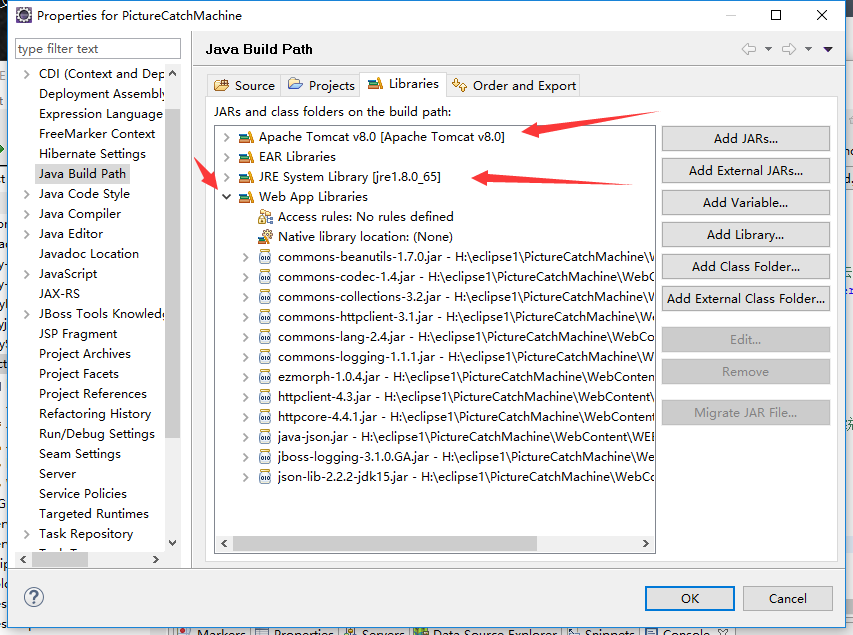Click the EAR Libraries icon
Image resolution: width=853 pixels, height=635 pixels.
[246, 157]
